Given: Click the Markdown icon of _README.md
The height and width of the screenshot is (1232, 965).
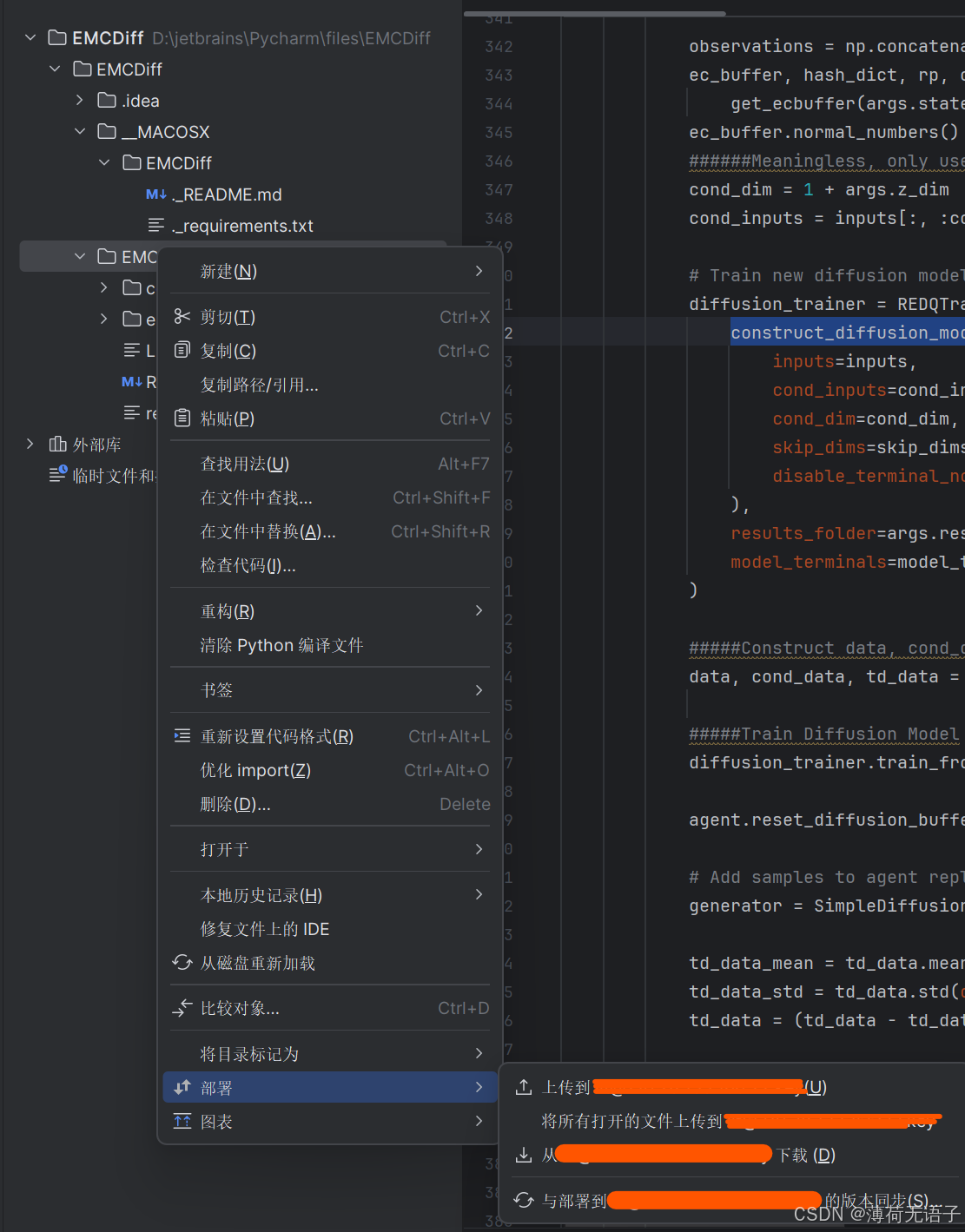Looking at the screenshot, I should [x=156, y=194].
